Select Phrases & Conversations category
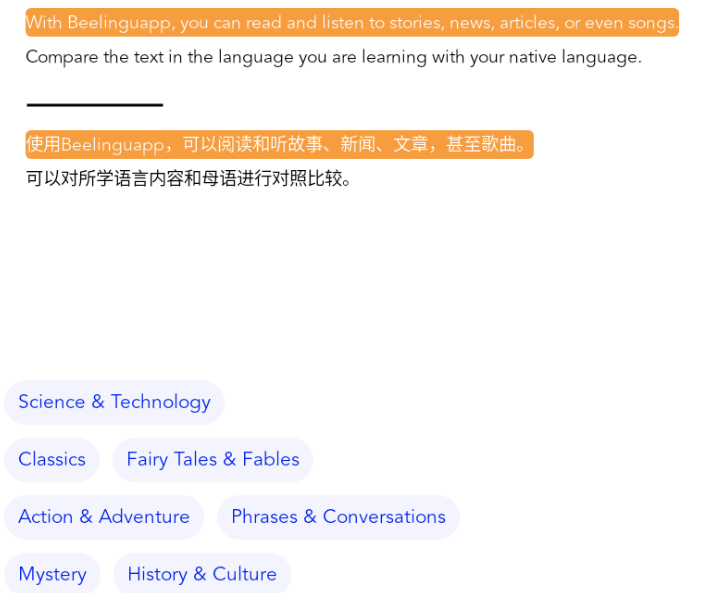This screenshot has width=702, height=593. pos(338,517)
